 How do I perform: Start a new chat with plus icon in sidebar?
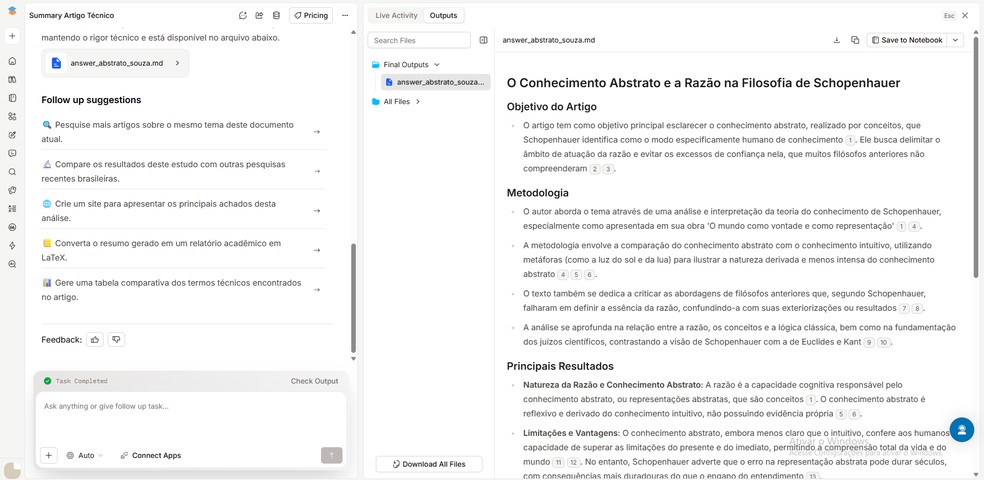pyautogui.click(x=12, y=36)
